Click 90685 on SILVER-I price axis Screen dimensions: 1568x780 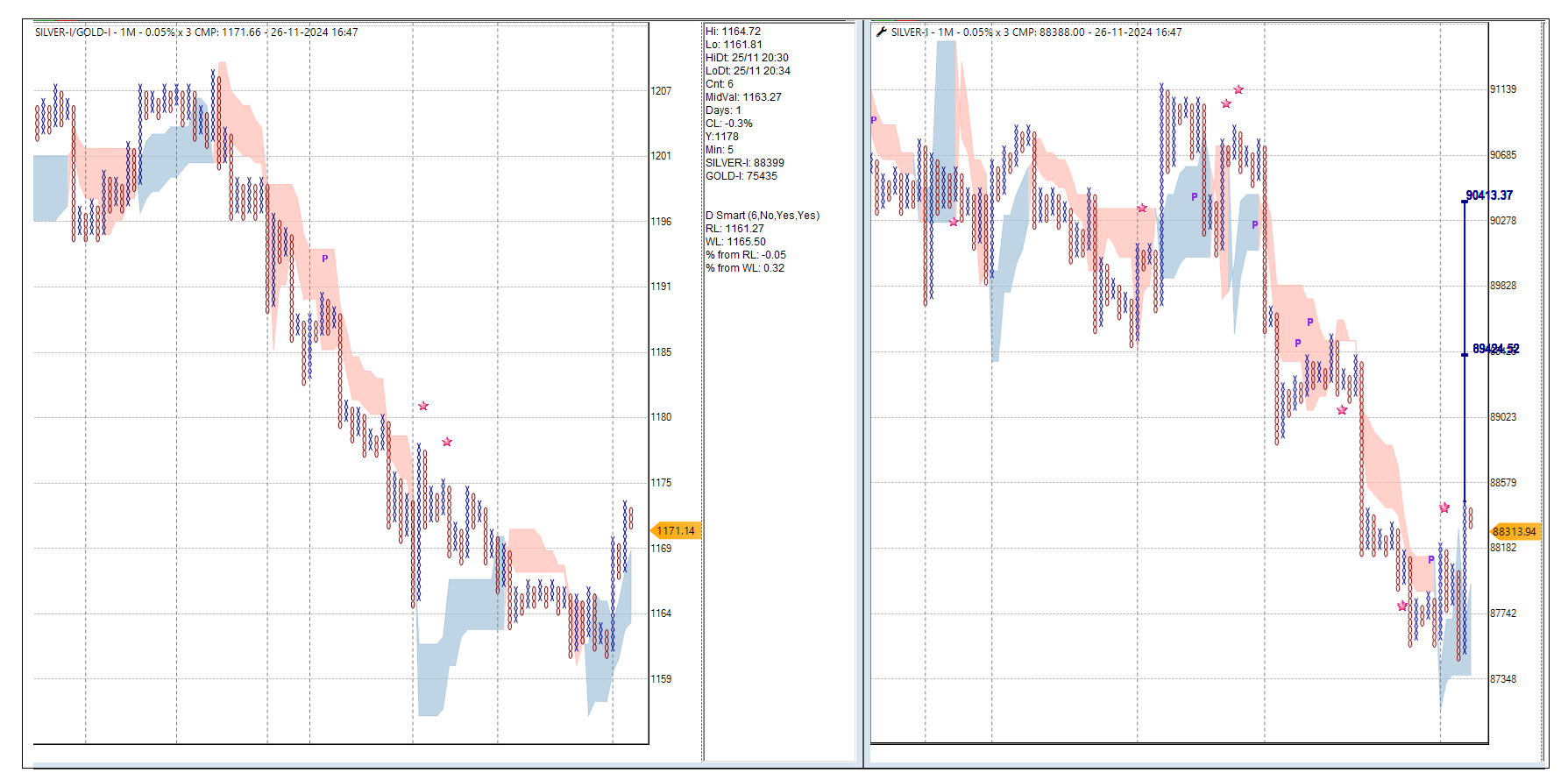pyautogui.click(x=1503, y=155)
